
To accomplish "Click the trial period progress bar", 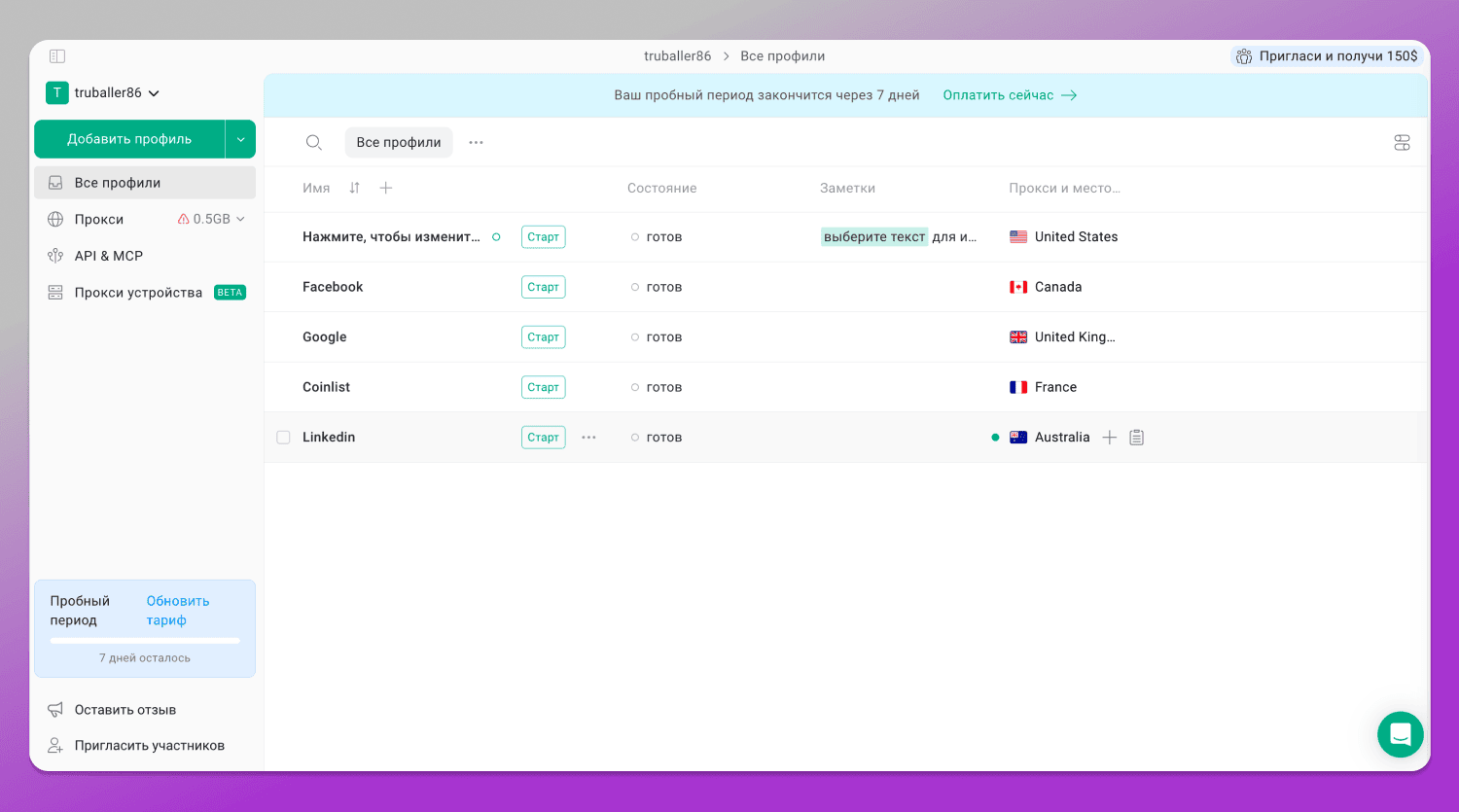I will pos(145,641).
